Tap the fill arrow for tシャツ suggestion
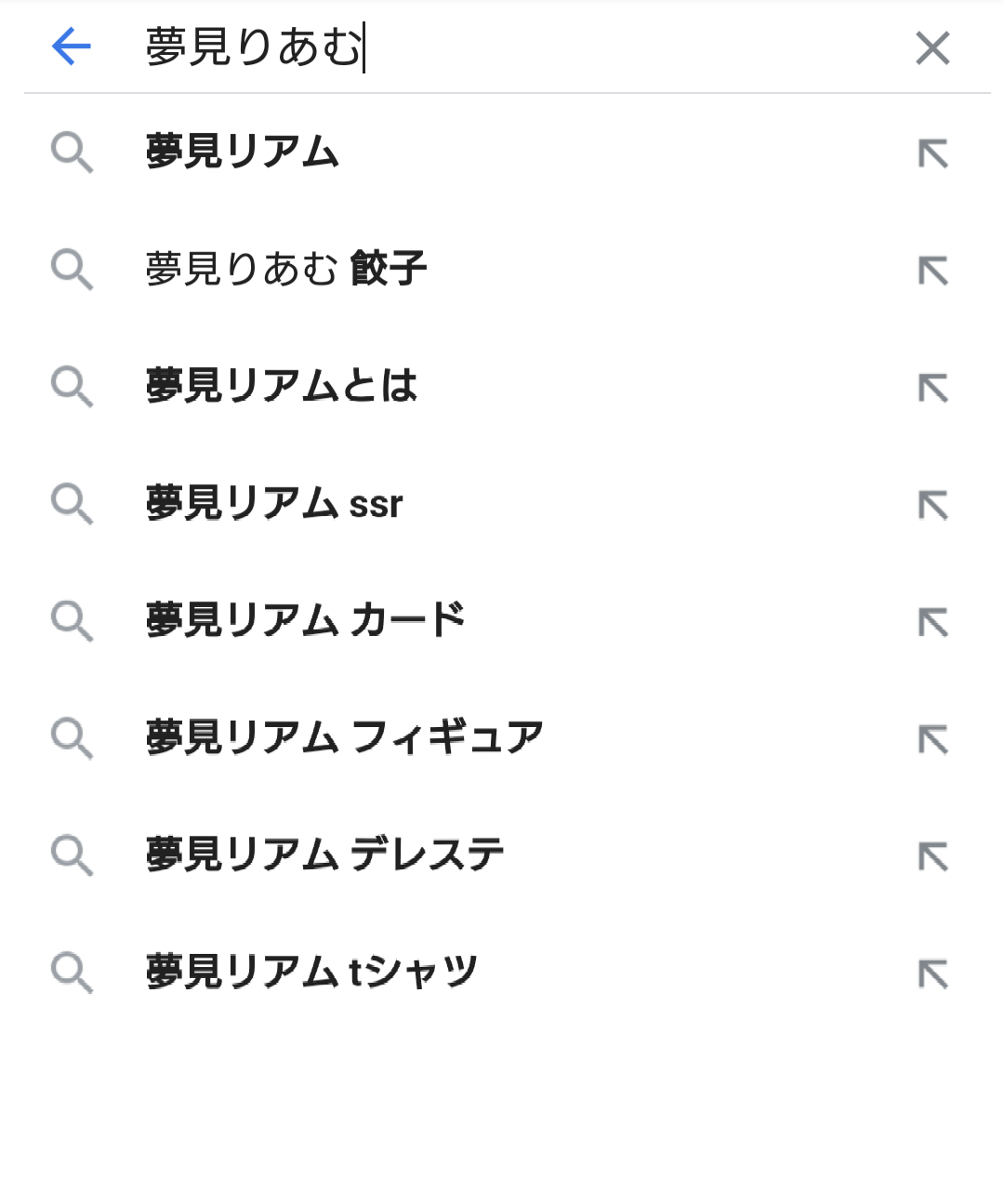 tap(932, 973)
